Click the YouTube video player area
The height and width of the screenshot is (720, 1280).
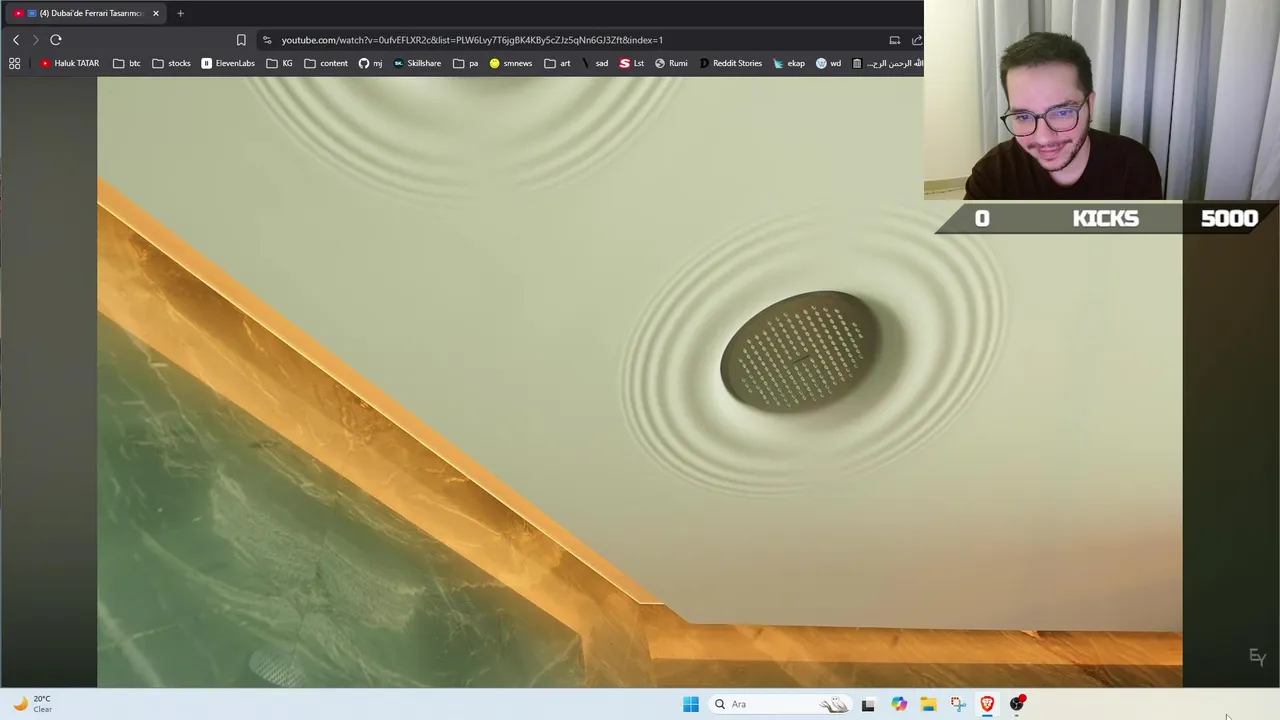(640, 382)
